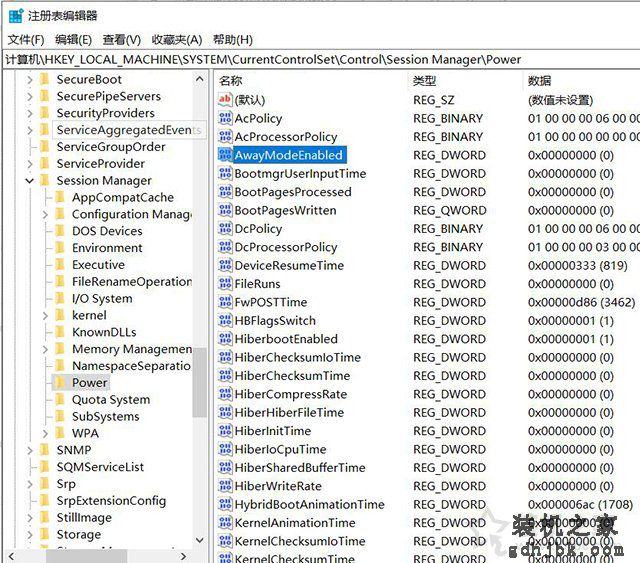Click the HiberbootEnabled value icon
Screen dimensions: 640x563
click(x=225, y=338)
